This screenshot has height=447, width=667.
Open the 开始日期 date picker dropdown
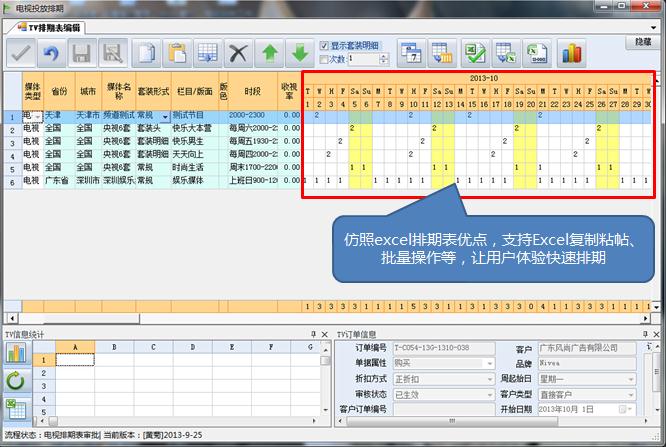(629, 409)
